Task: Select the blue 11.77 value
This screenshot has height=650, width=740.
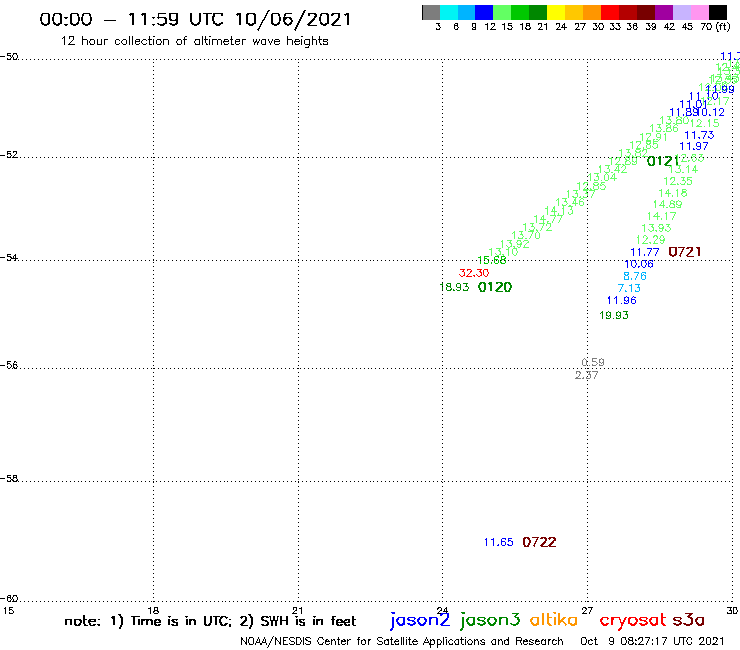Action: 645,253
